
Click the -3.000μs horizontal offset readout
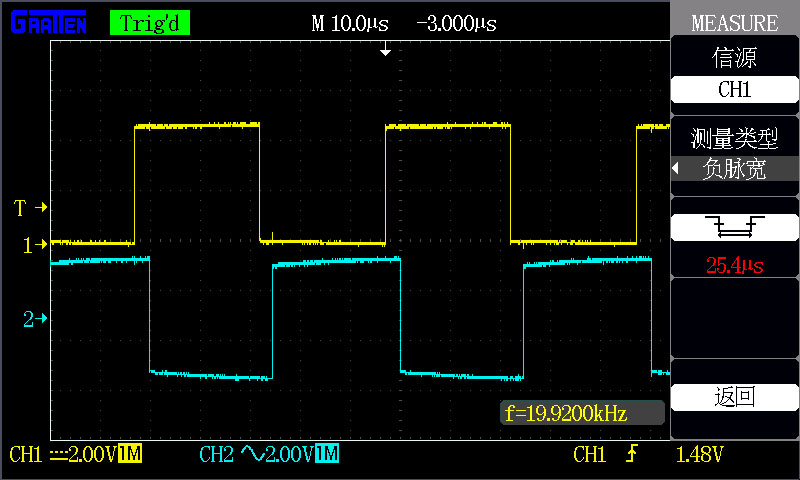tap(456, 23)
